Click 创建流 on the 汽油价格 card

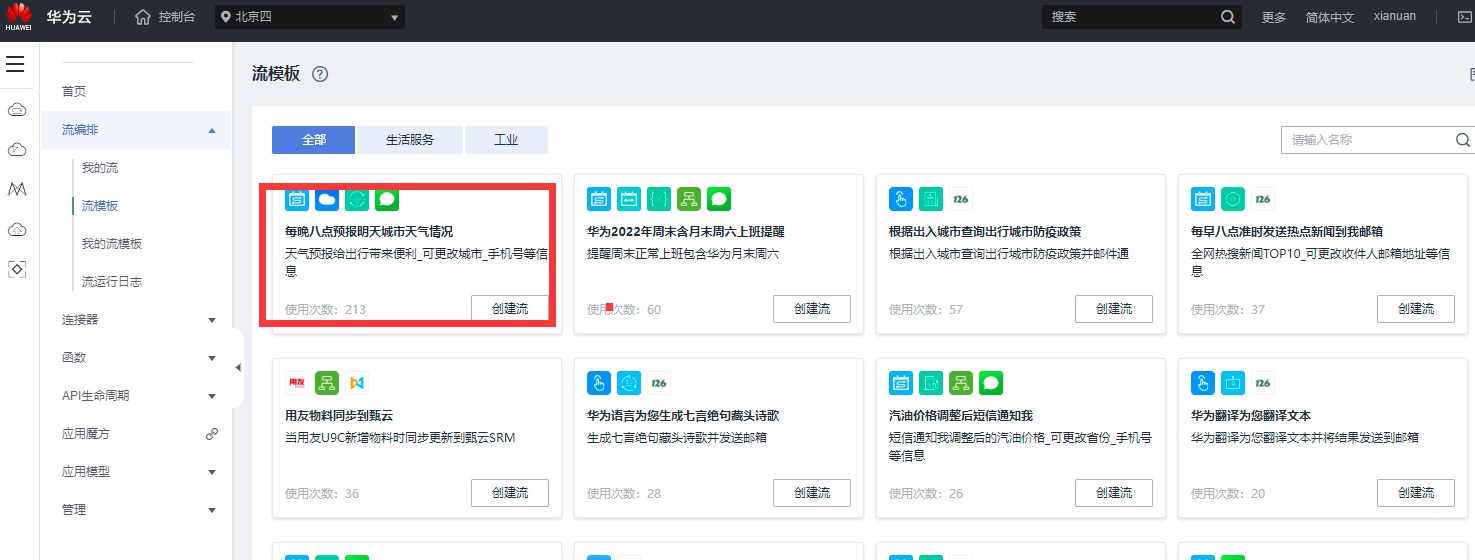pyautogui.click(x=1114, y=493)
